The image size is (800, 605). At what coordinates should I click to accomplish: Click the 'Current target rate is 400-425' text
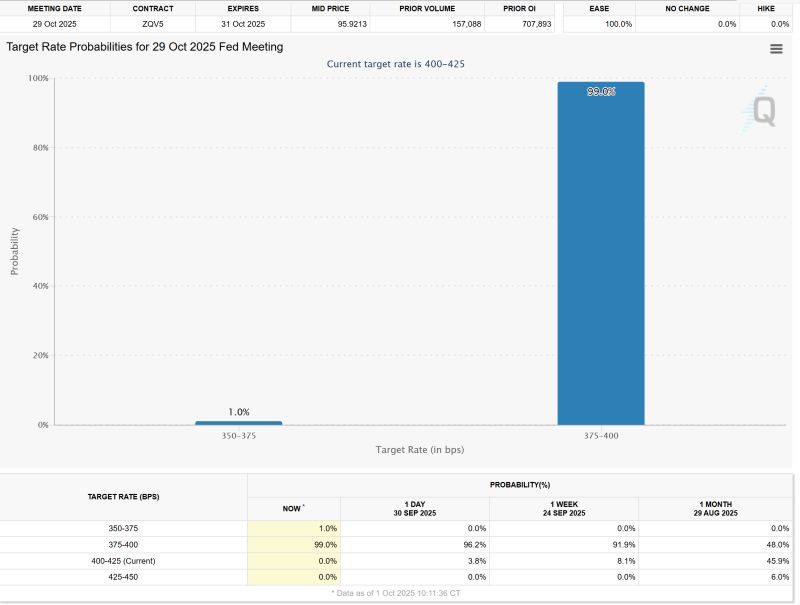point(398,63)
